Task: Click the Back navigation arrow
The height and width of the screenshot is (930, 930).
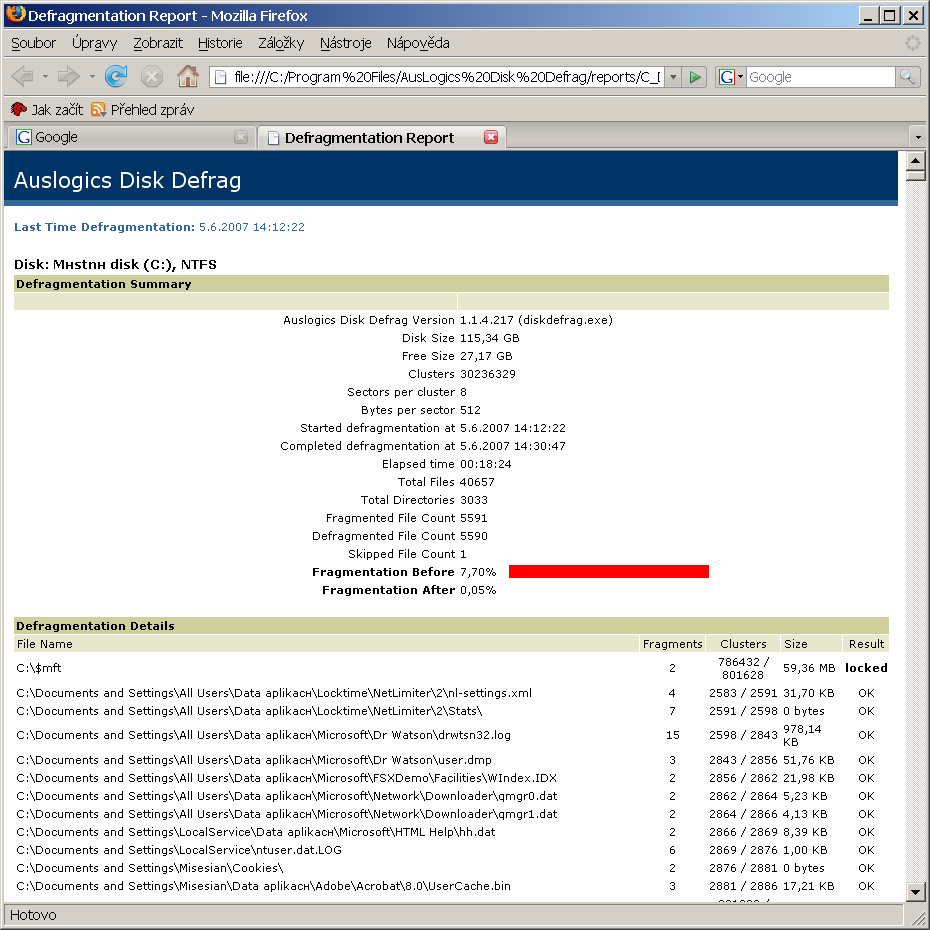Action: (23, 77)
